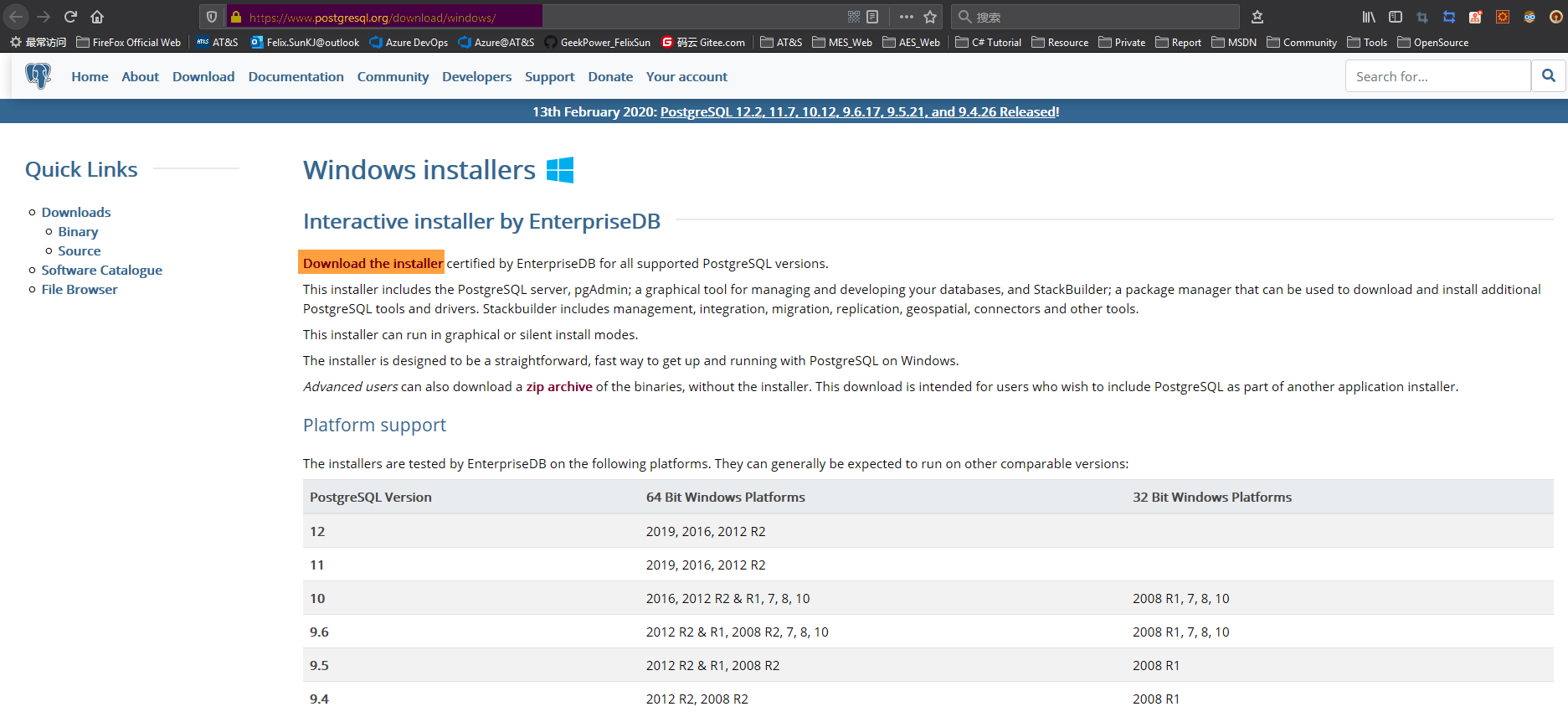Click the screenshot crop extension icon

coord(1422,17)
